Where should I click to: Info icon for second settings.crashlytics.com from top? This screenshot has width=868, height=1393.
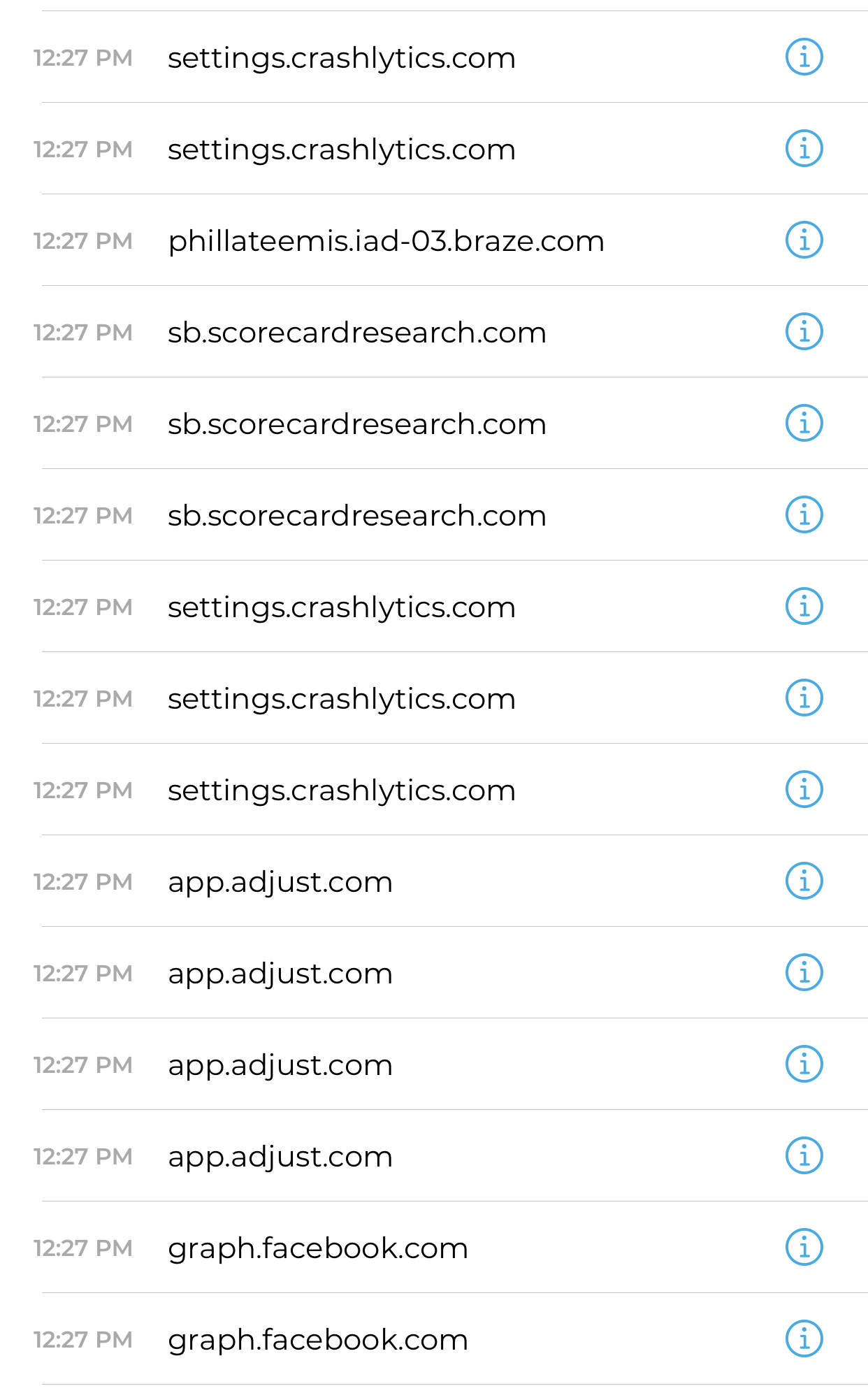click(x=804, y=148)
